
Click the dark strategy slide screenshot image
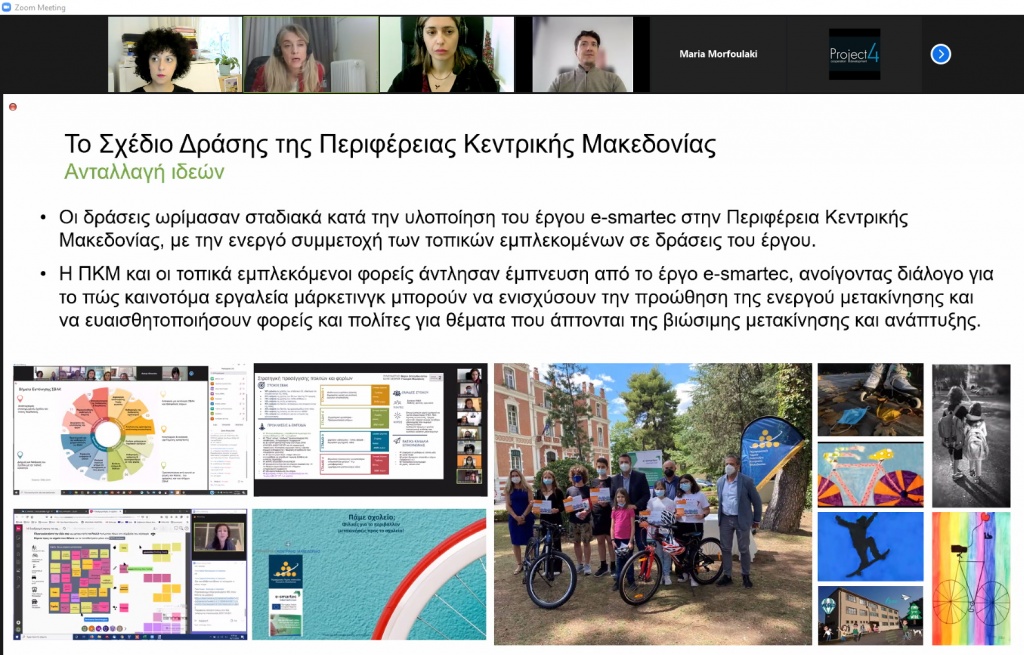point(370,430)
